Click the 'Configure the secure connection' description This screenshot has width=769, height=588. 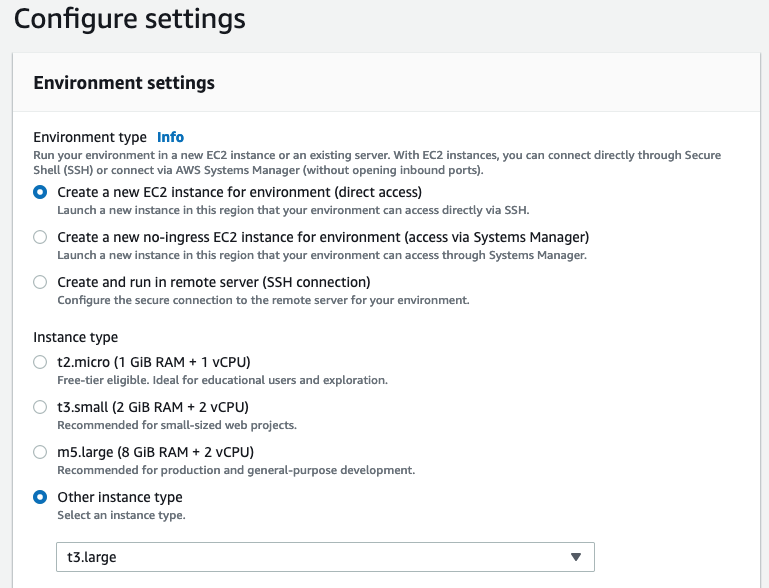(263, 300)
